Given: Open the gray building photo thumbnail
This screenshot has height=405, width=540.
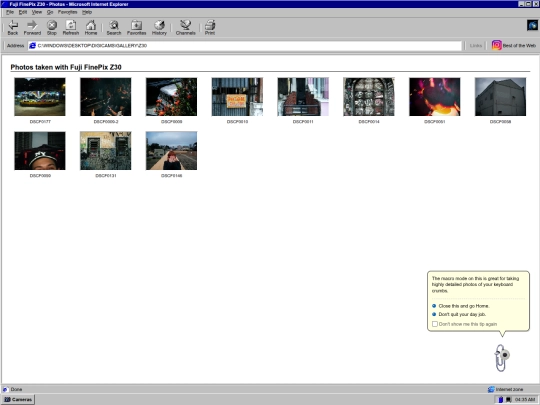Looking at the screenshot, I should click(x=500, y=97).
